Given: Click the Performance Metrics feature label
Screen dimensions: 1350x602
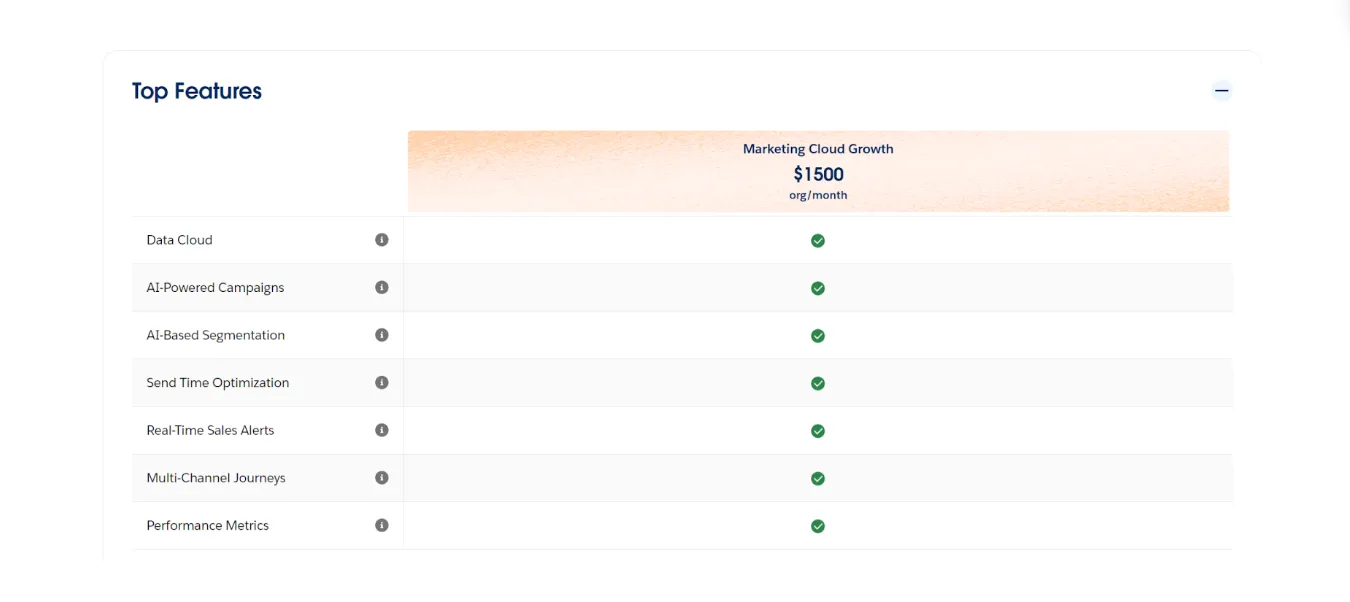Looking at the screenshot, I should pyautogui.click(x=208, y=525).
